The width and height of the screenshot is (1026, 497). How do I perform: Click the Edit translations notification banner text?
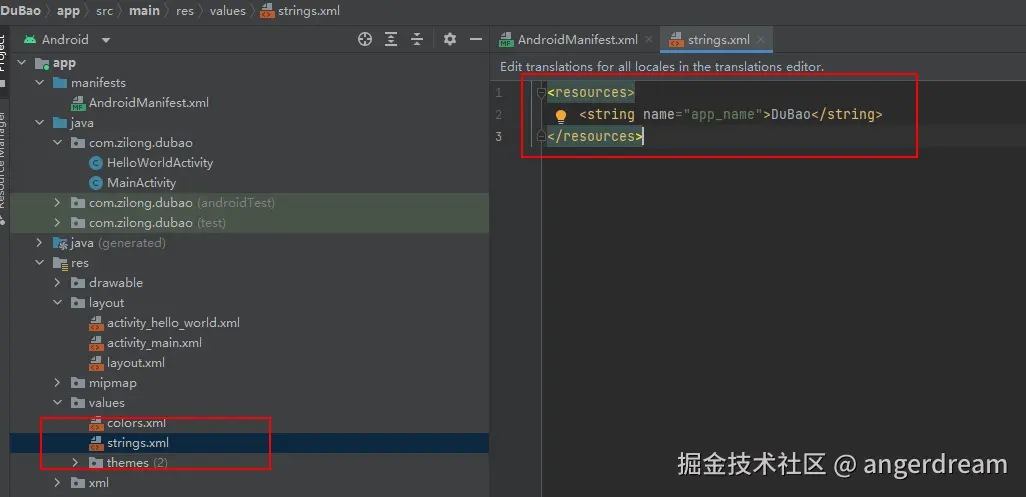coord(662,67)
